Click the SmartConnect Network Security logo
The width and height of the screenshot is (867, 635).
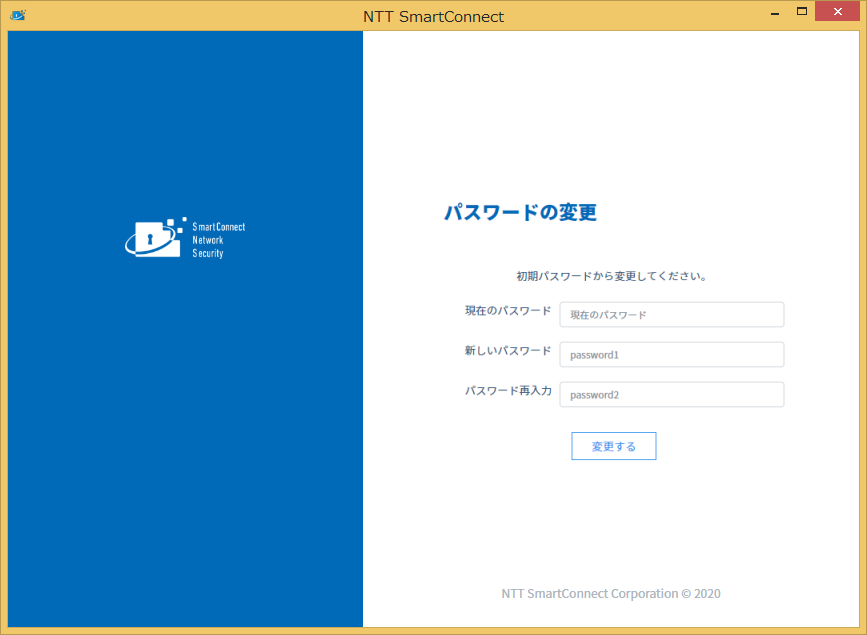click(185, 238)
